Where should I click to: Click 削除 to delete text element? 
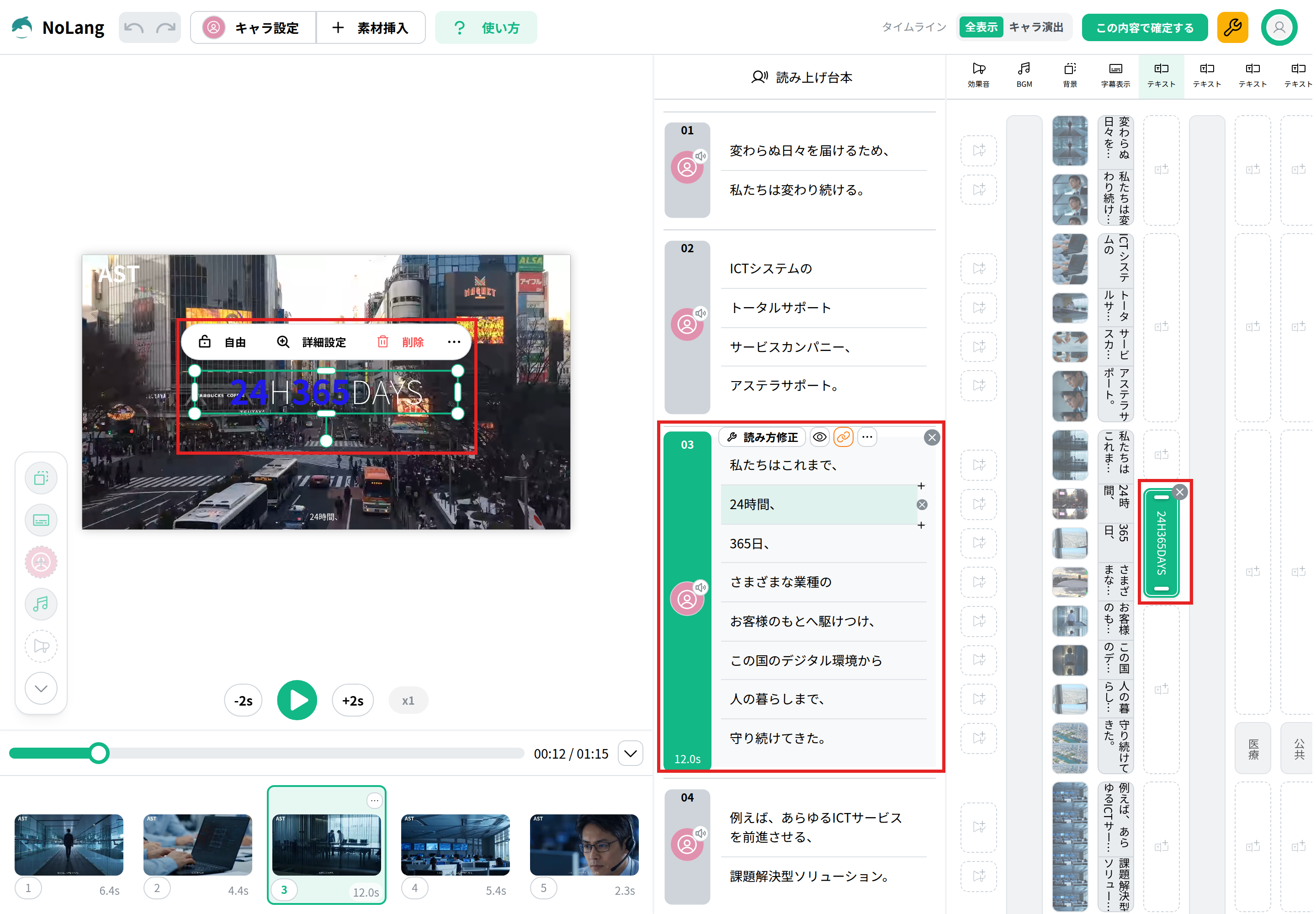click(x=401, y=342)
